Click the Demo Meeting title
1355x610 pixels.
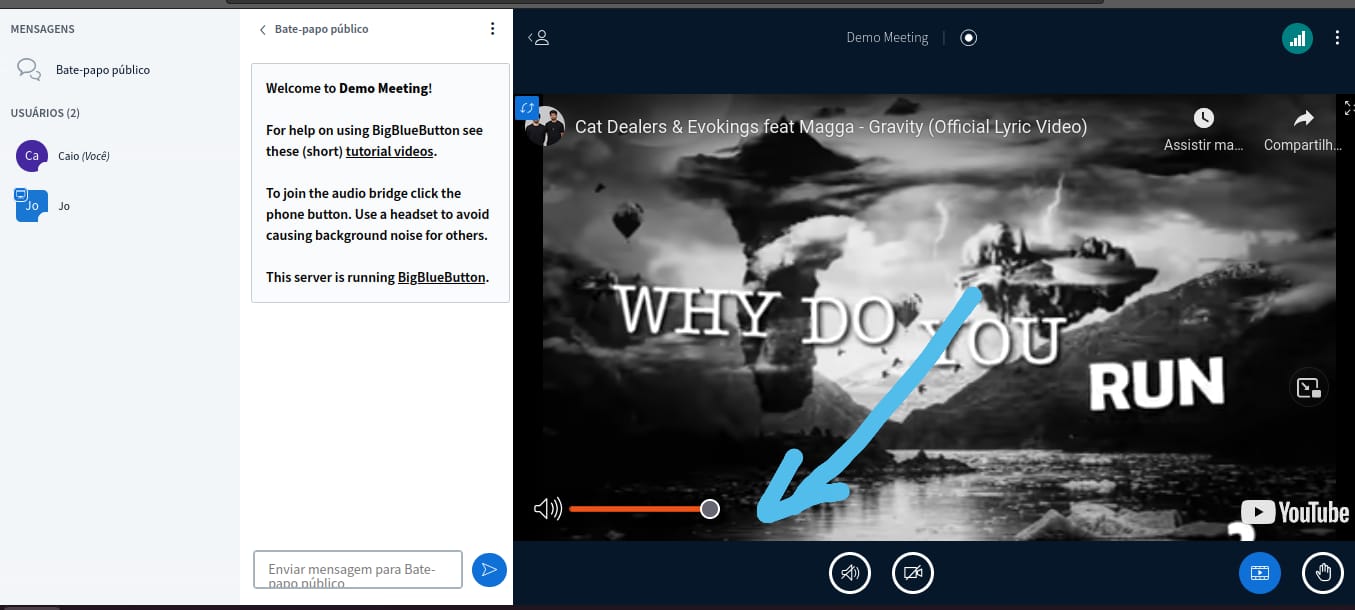pyautogui.click(x=887, y=38)
